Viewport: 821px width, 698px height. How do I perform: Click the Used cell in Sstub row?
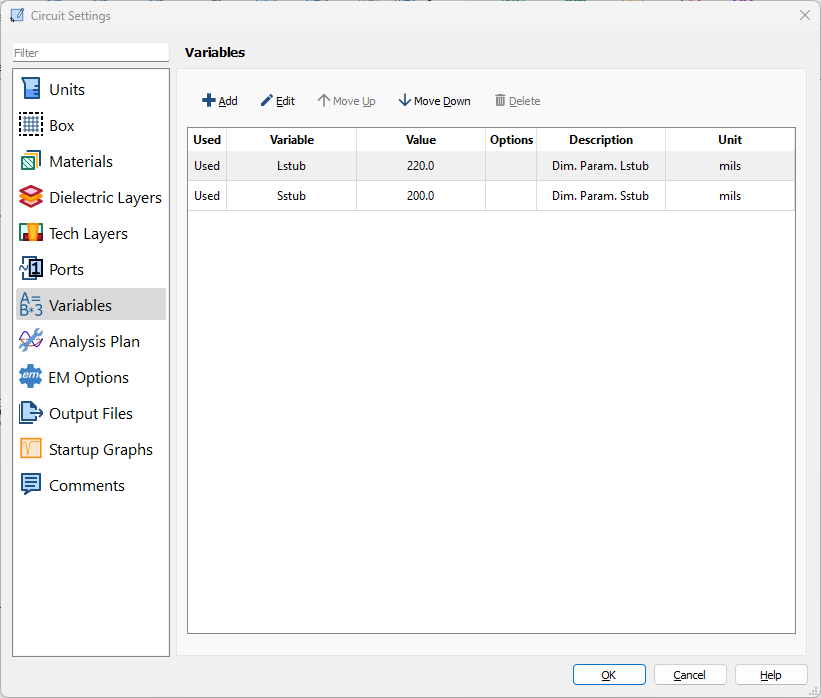click(x=207, y=196)
